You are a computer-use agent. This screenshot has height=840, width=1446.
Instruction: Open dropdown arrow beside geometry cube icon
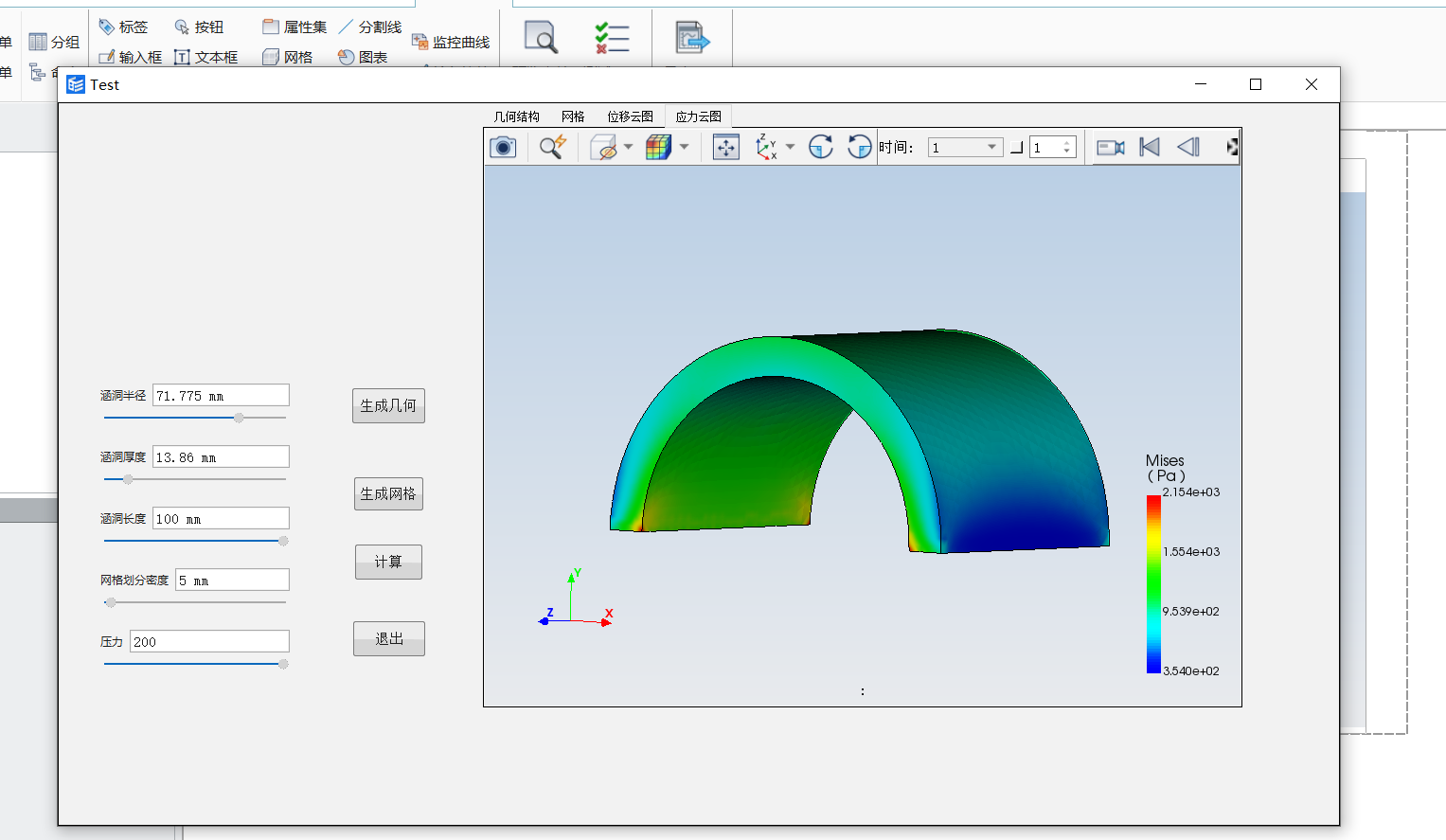[x=628, y=147]
